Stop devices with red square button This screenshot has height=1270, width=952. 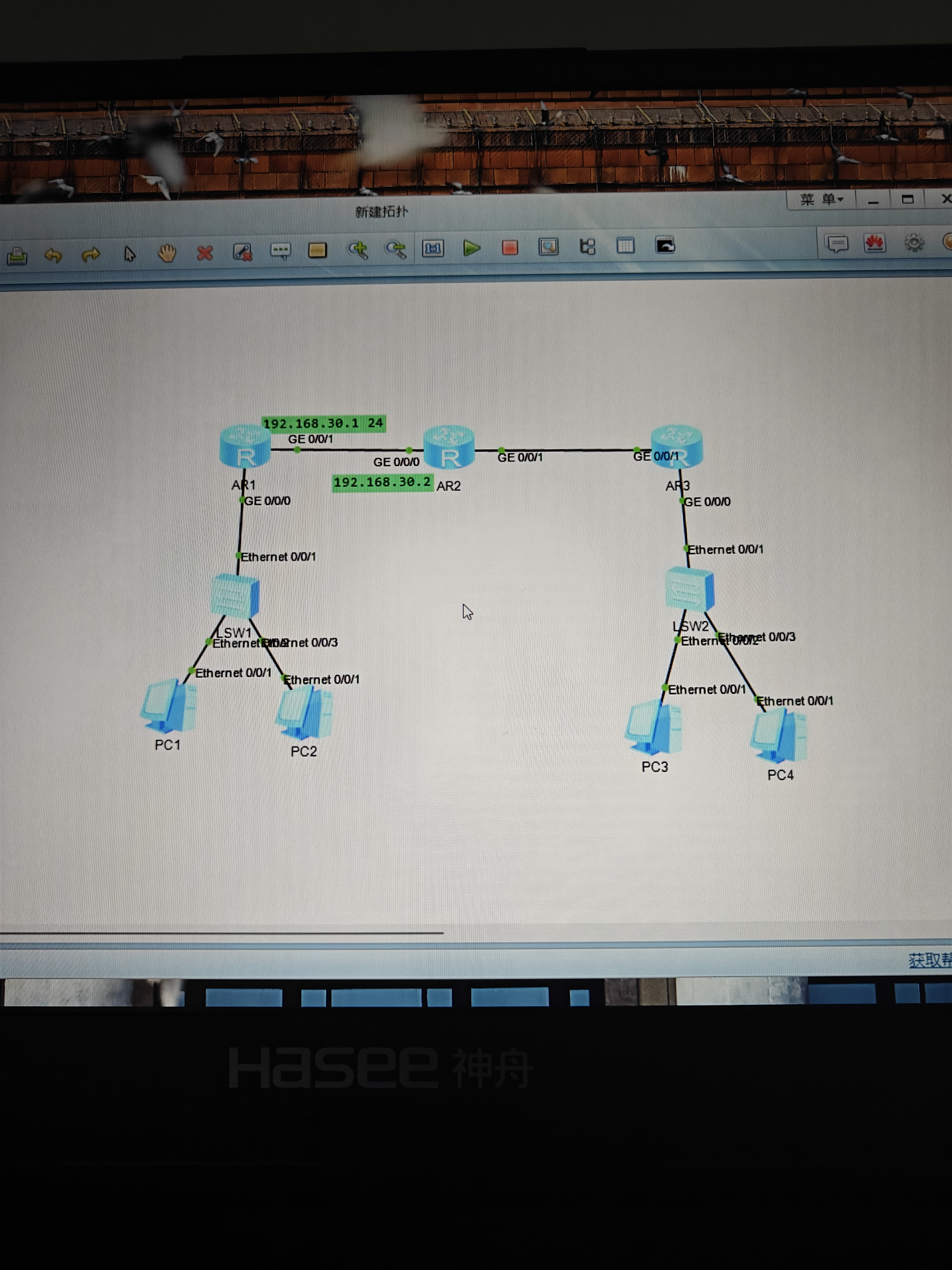point(509,247)
